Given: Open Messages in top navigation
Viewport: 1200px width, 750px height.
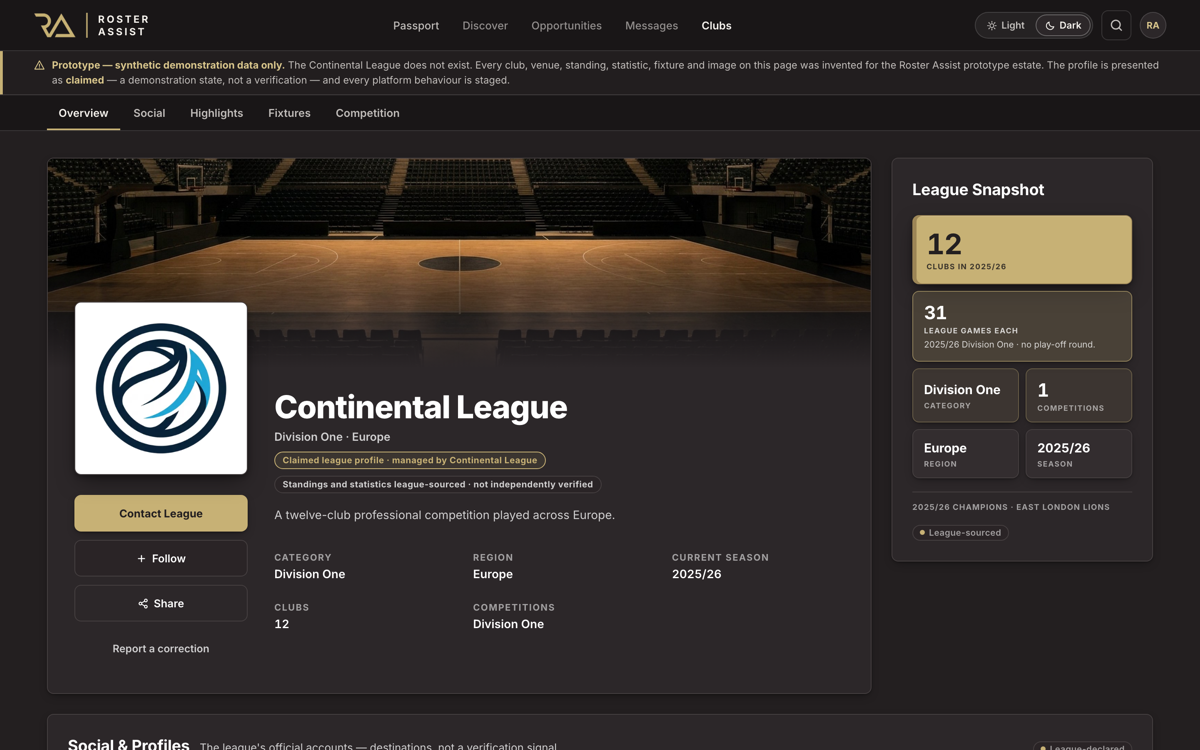Looking at the screenshot, I should point(651,25).
